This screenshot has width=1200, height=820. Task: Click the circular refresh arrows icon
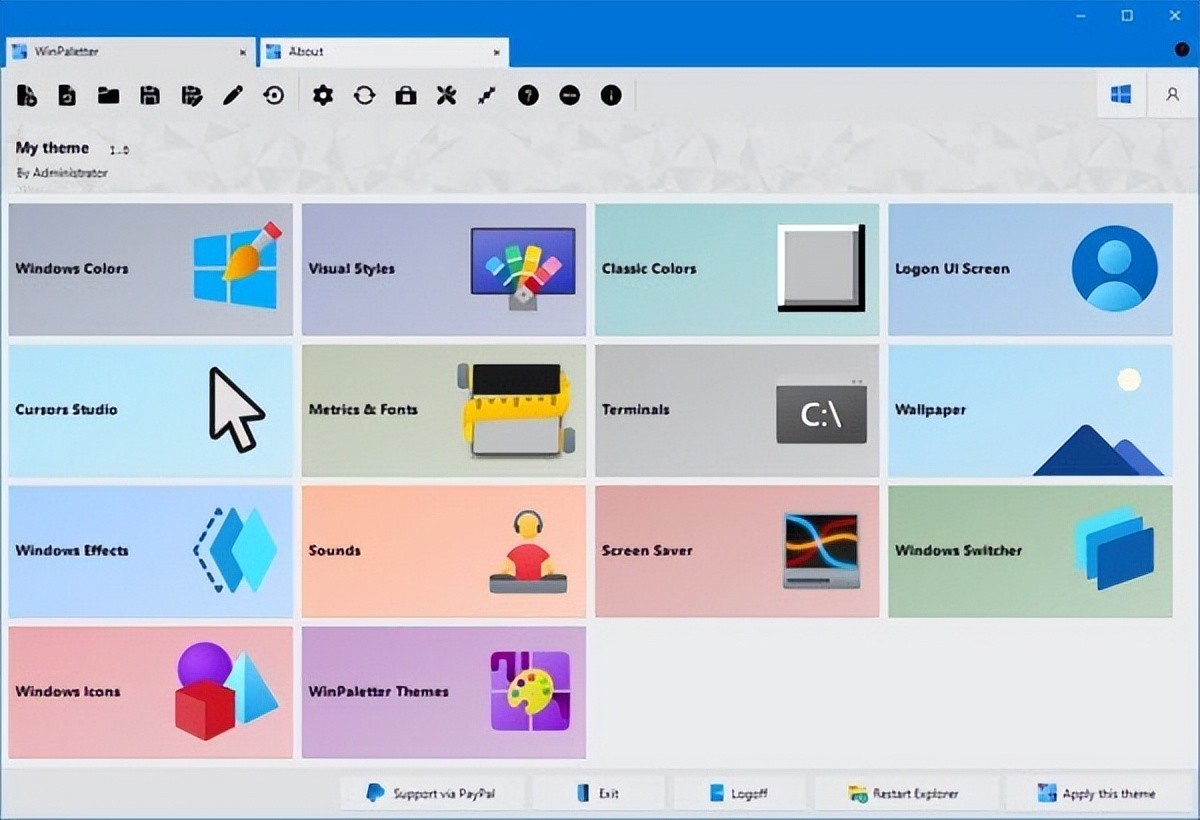(x=364, y=96)
